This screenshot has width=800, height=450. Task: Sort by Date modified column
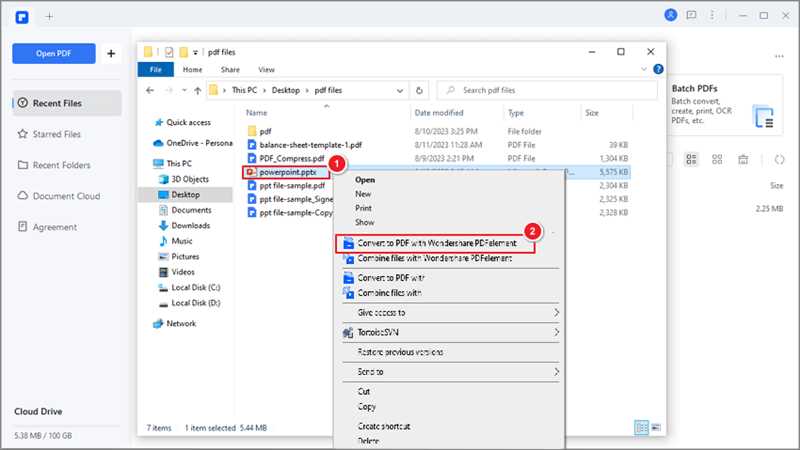coord(439,113)
